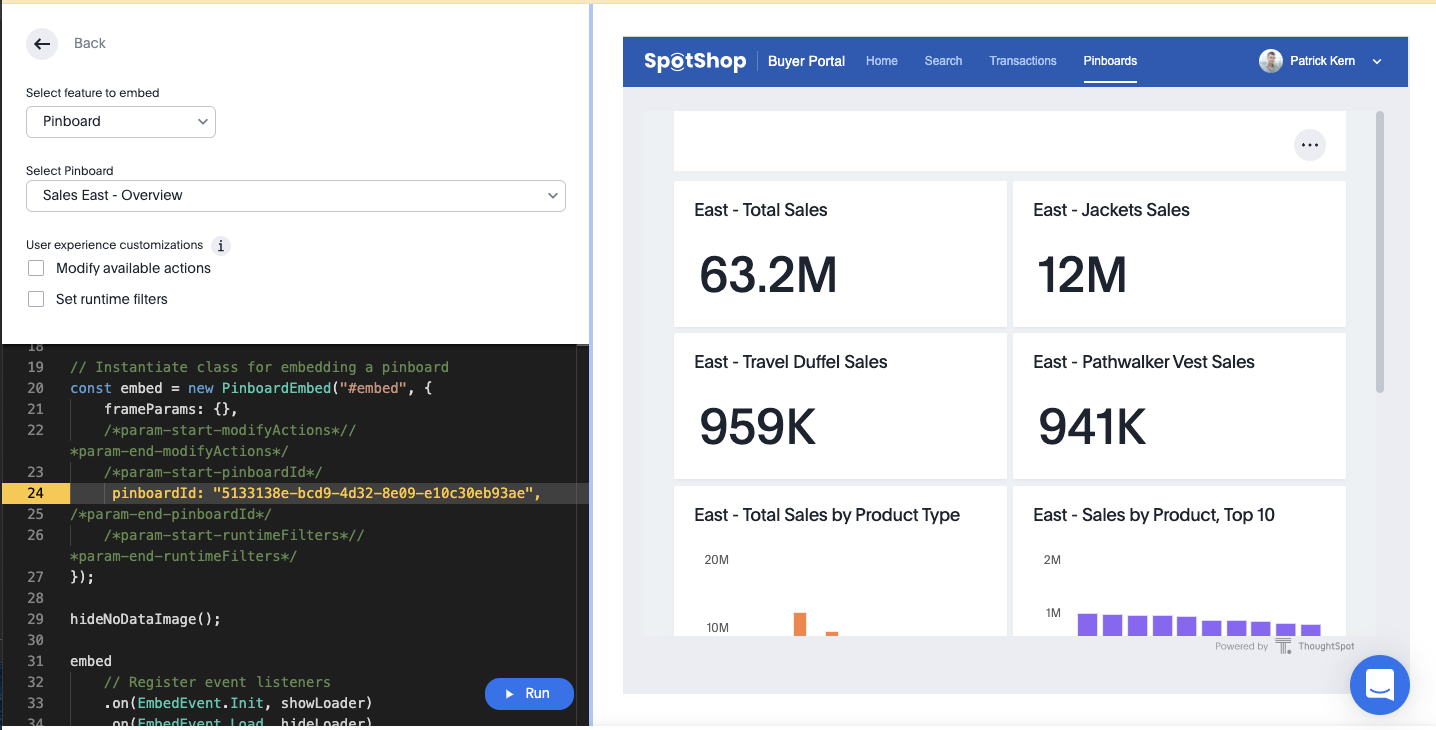This screenshot has width=1436, height=730.
Task: Select the Pinboards tab
Action: click(x=1110, y=61)
